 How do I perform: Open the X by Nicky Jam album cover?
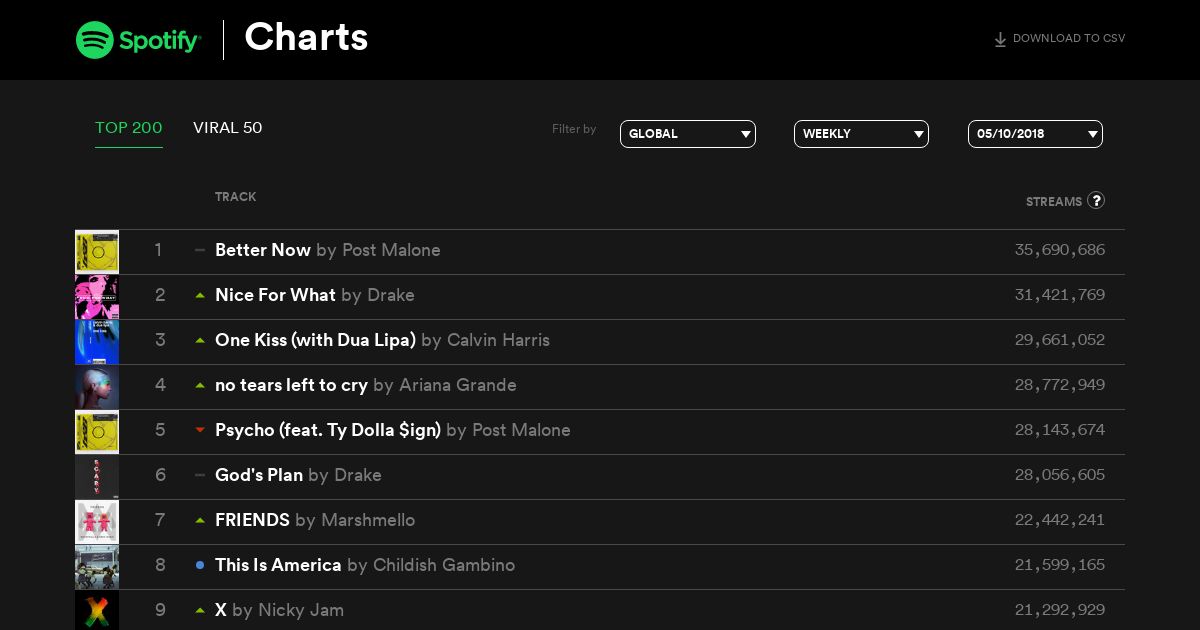tap(97, 610)
